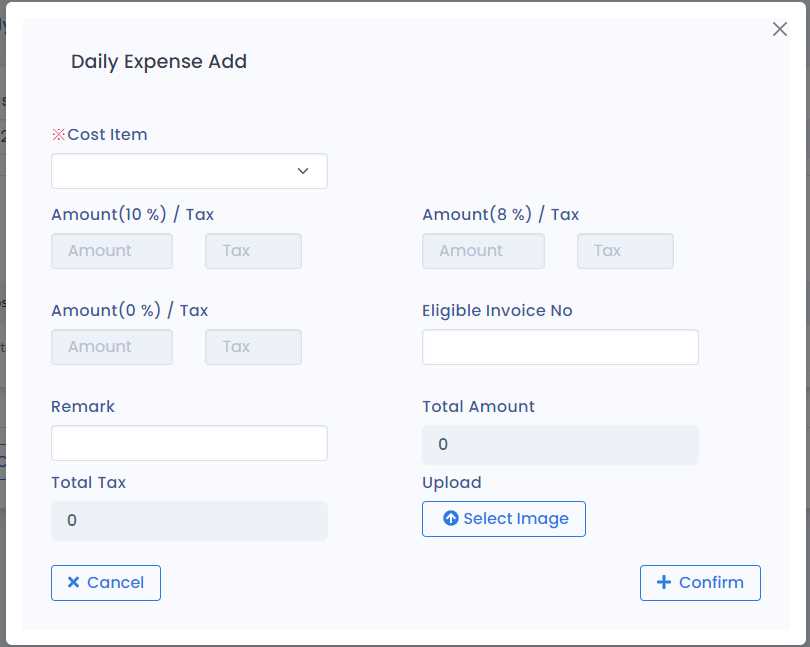Click the X icon on Cancel
810x647 pixels.
tap(73, 583)
